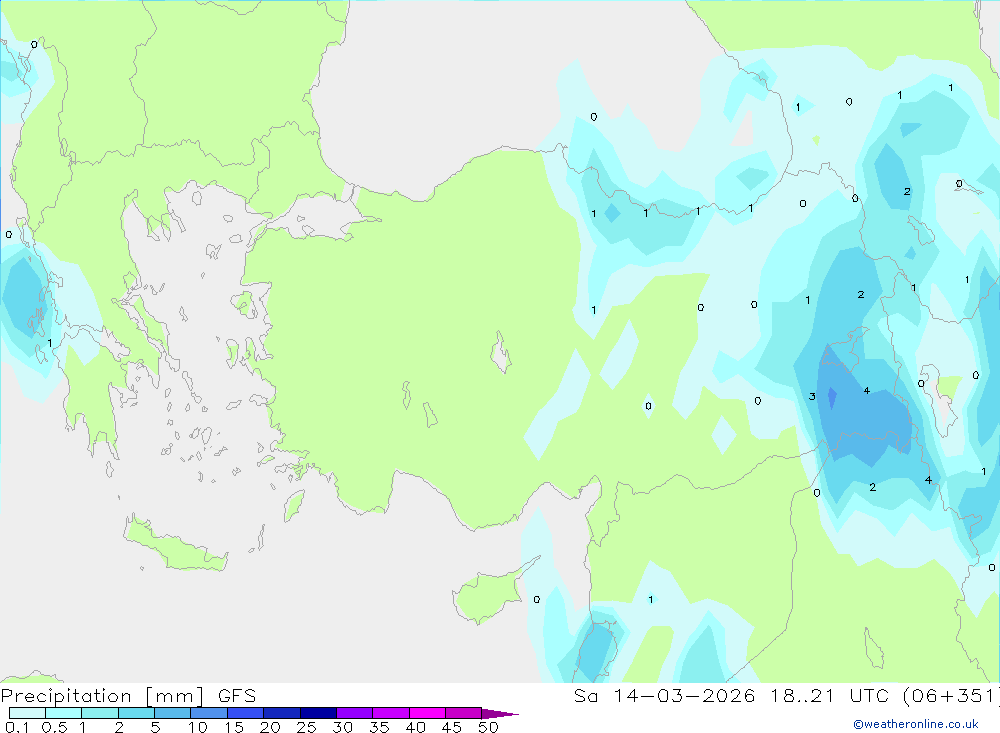
Task: Pick the 0.5–1 mm light cyan legend swatch
Action: pyautogui.click(x=64, y=713)
